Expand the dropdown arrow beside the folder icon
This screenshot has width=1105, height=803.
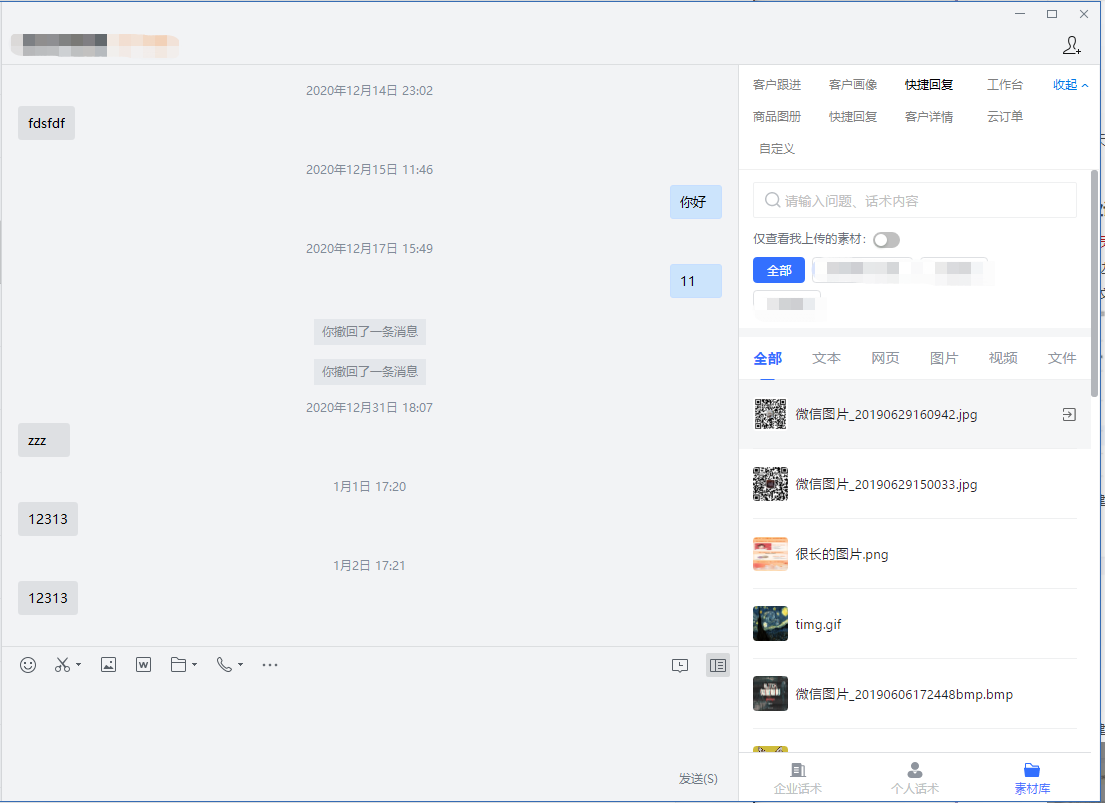pos(194,665)
